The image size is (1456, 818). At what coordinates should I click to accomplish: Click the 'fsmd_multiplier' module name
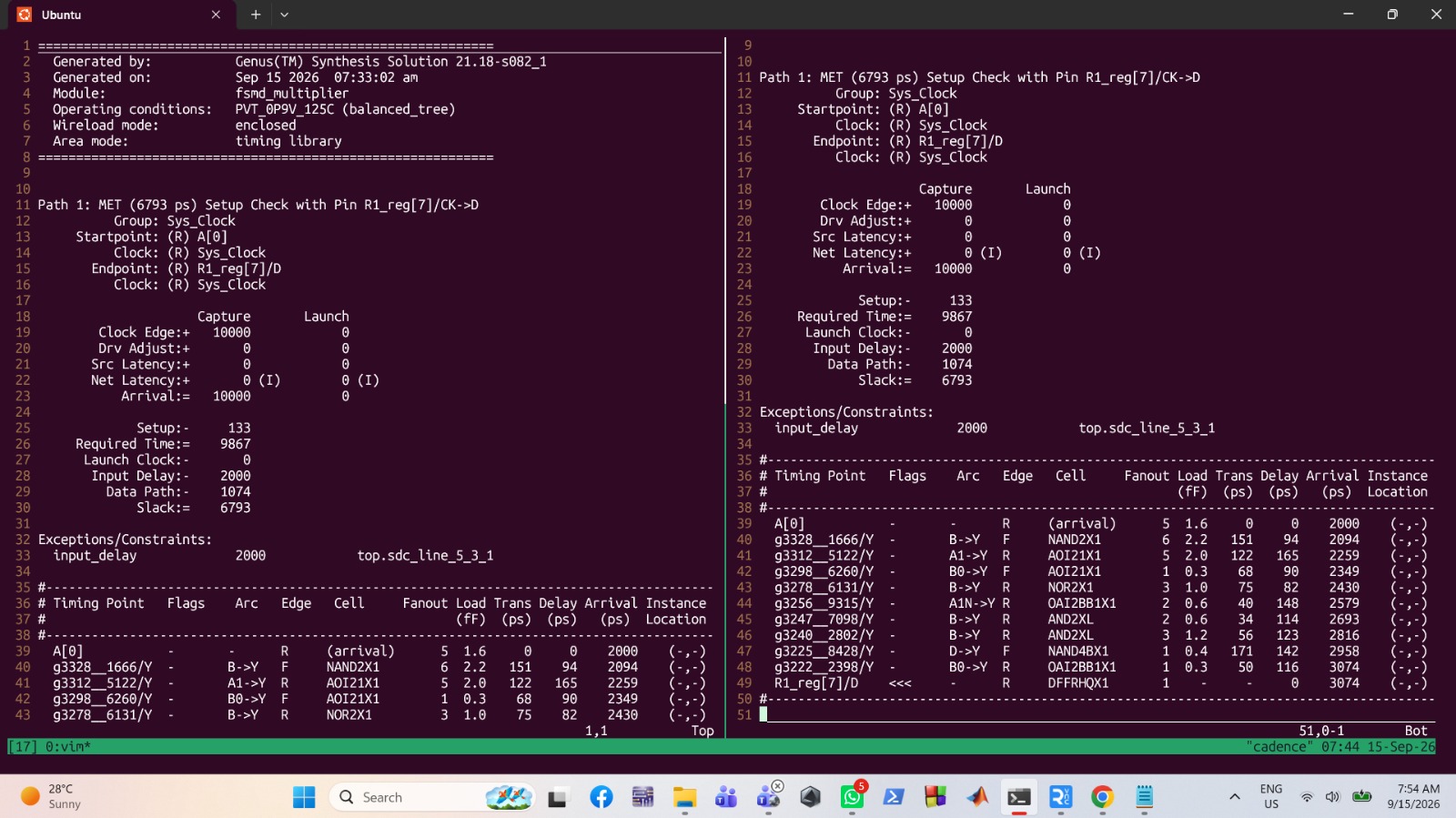click(x=292, y=94)
